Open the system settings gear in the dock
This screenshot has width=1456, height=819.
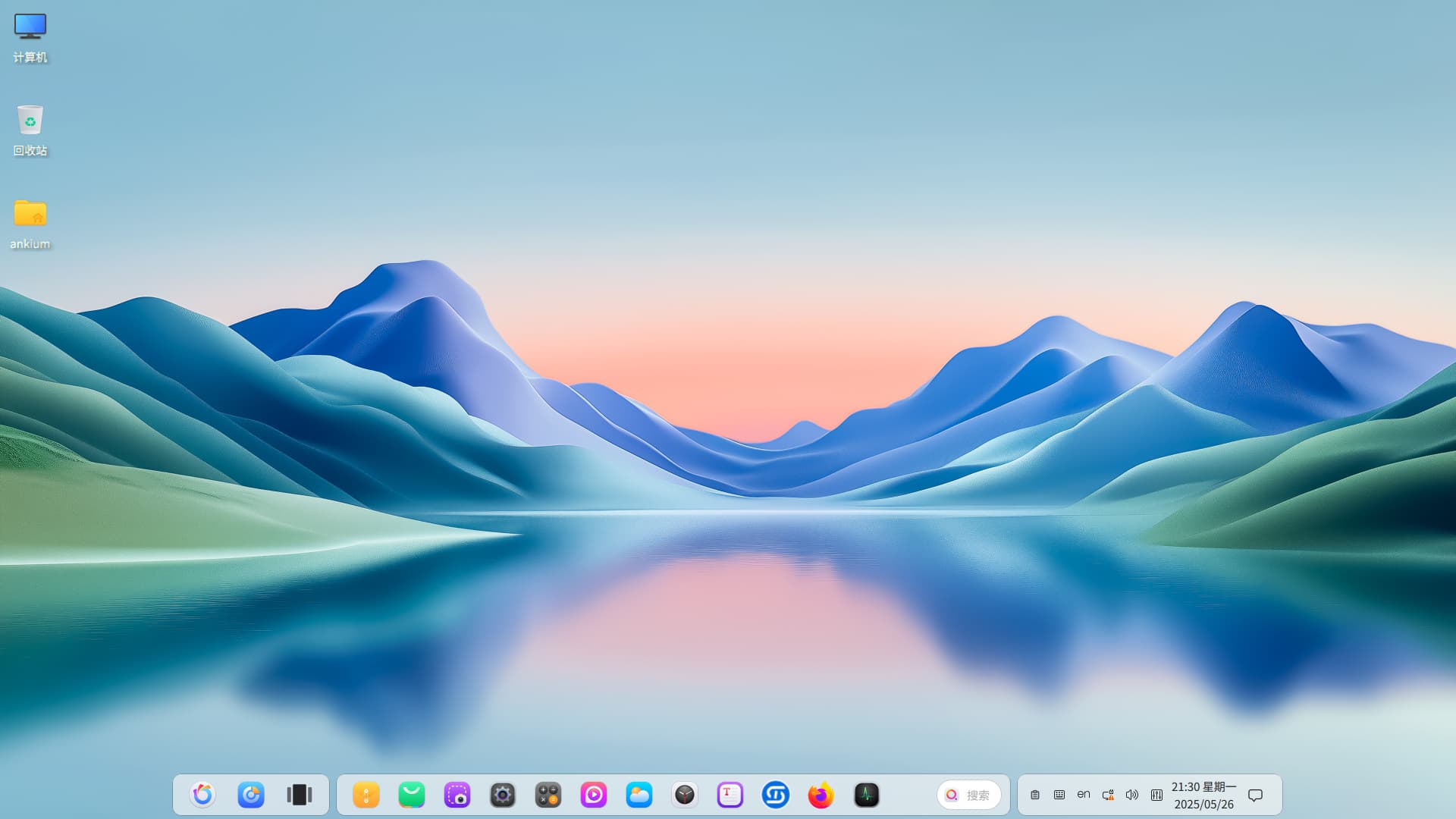[503, 795]
